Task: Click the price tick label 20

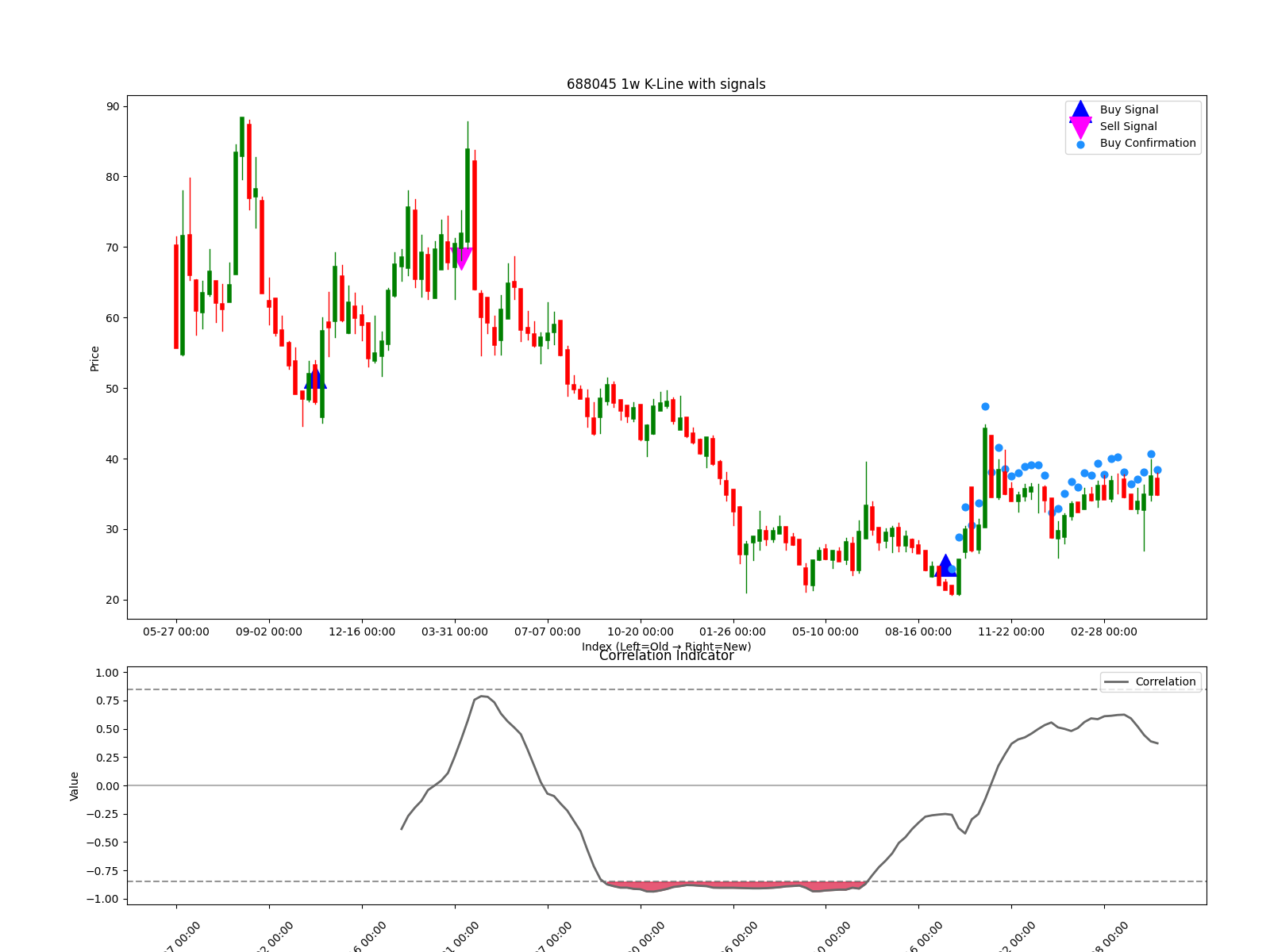Action: point(113,600)
